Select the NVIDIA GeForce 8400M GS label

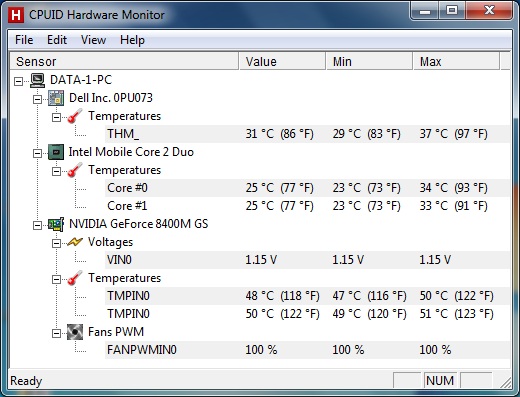pos(138,224)
